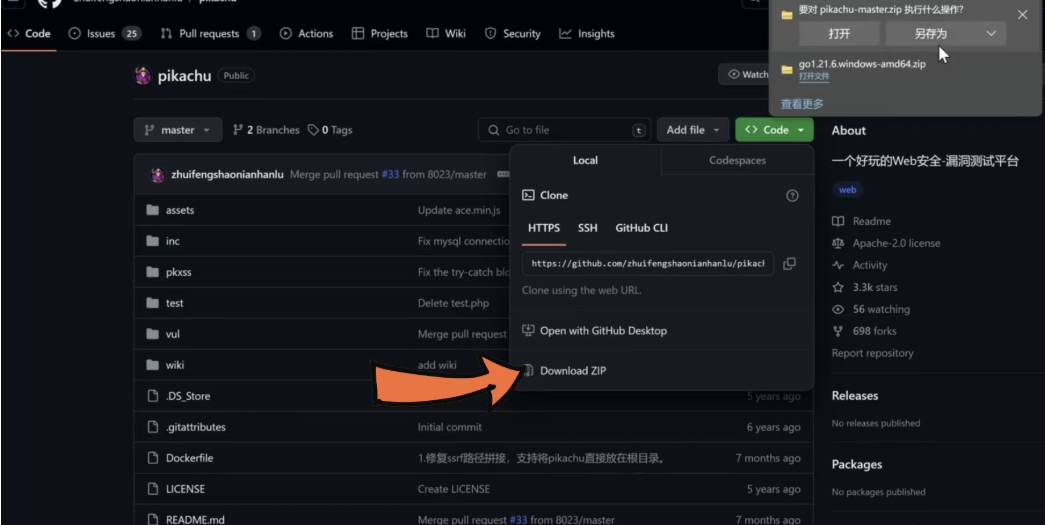Expand the 另存为 dropdown arrow
1045x525 pixels.
tap(991, 34)
